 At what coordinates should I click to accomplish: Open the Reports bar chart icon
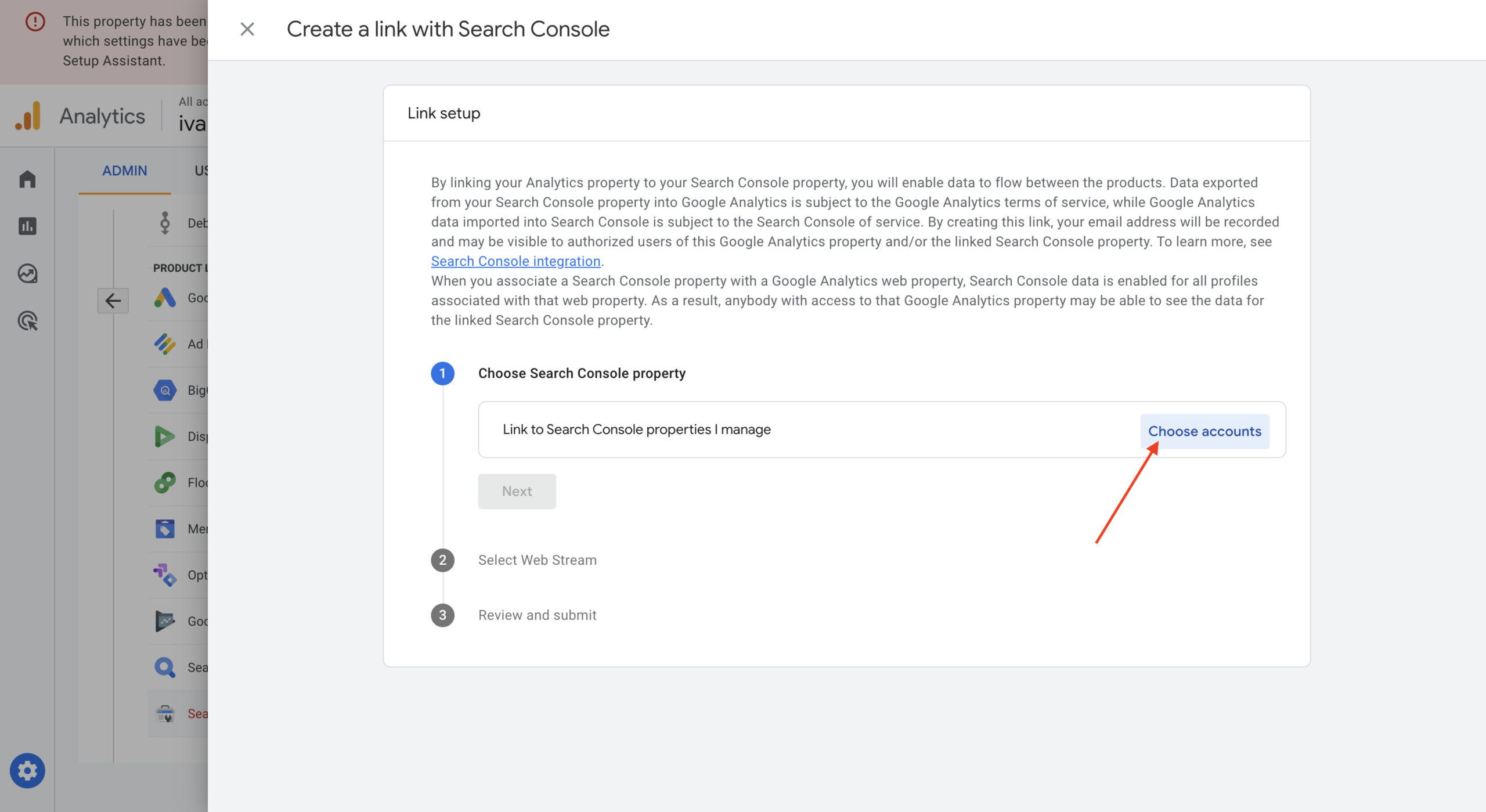click(x=27, y=226)
